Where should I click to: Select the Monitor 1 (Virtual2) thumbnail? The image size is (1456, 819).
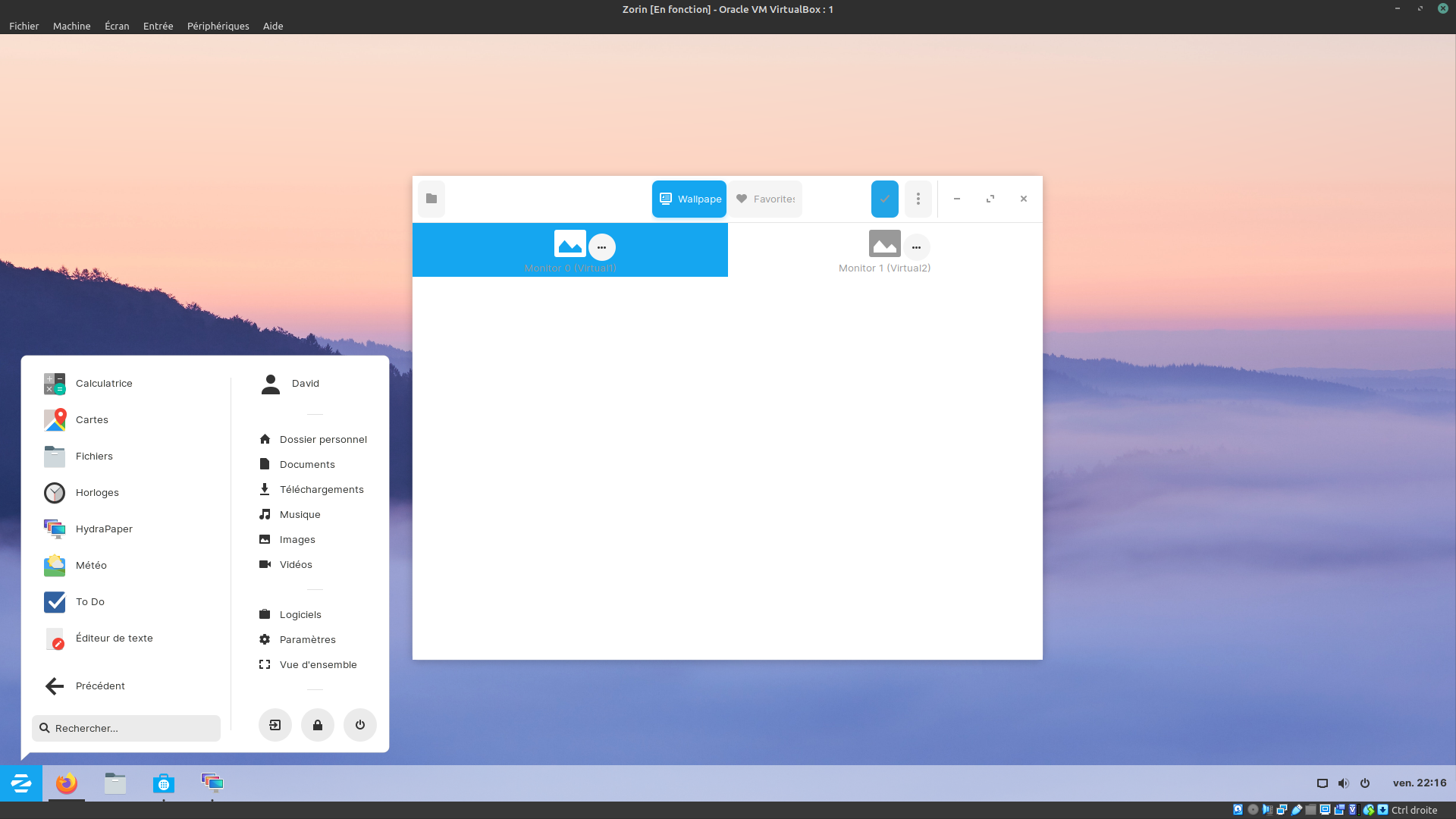[884, 244]
